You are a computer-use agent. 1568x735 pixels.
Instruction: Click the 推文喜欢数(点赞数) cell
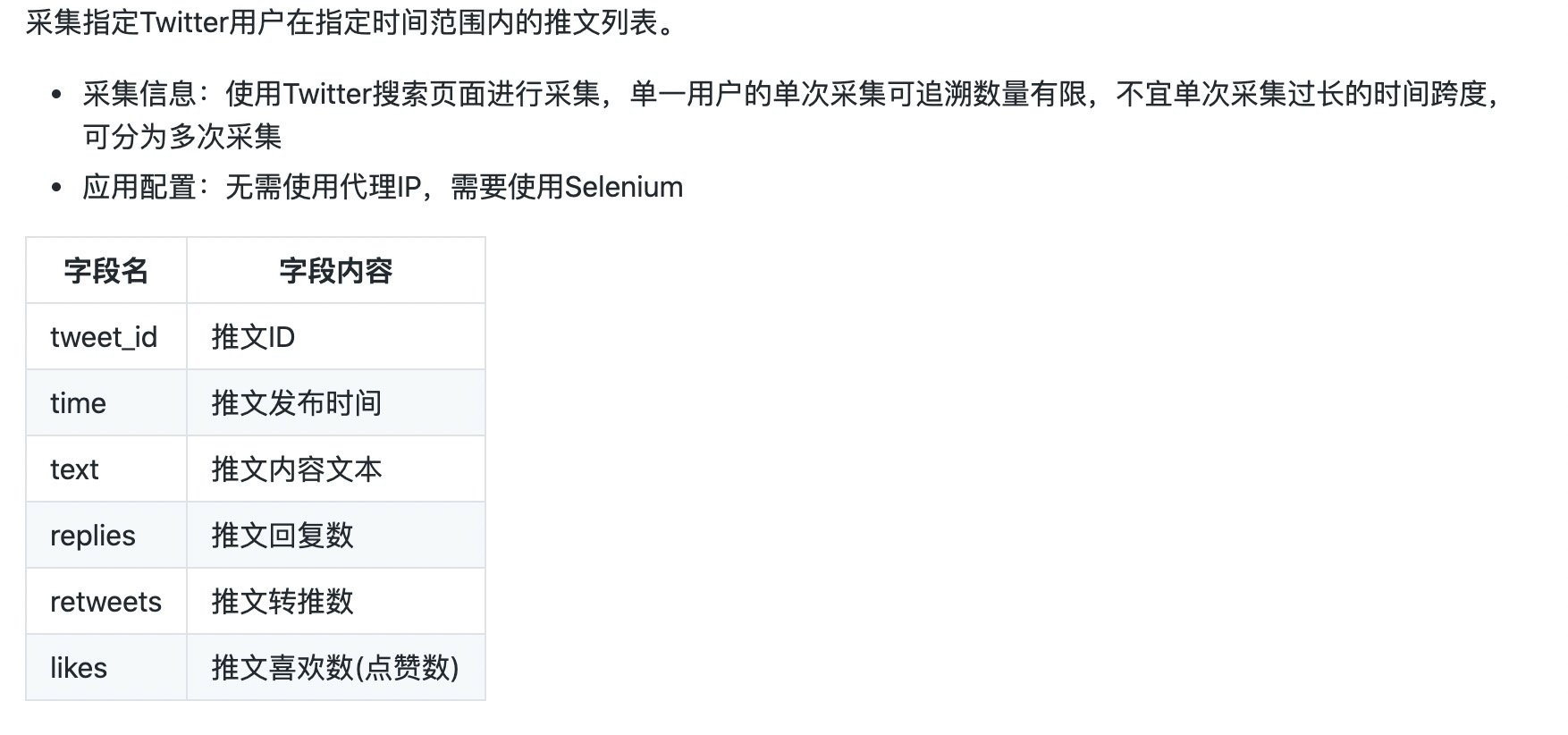[x=334, y=668]
